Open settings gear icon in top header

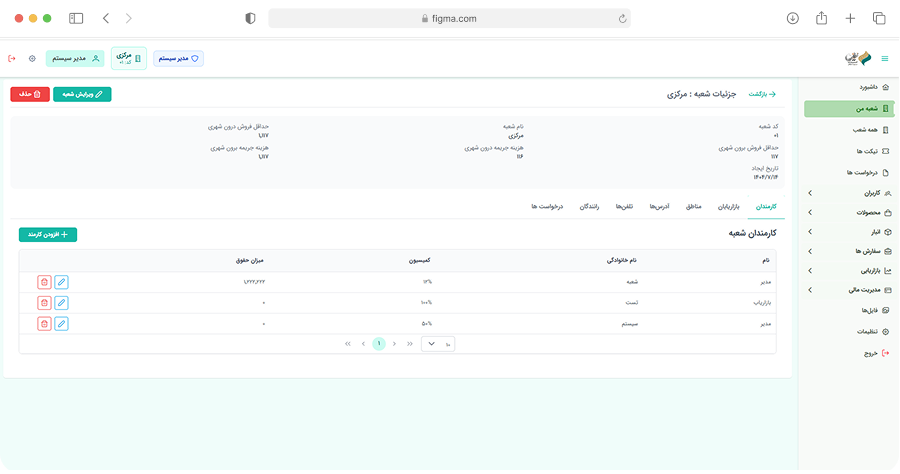click(x=32, y=59)
